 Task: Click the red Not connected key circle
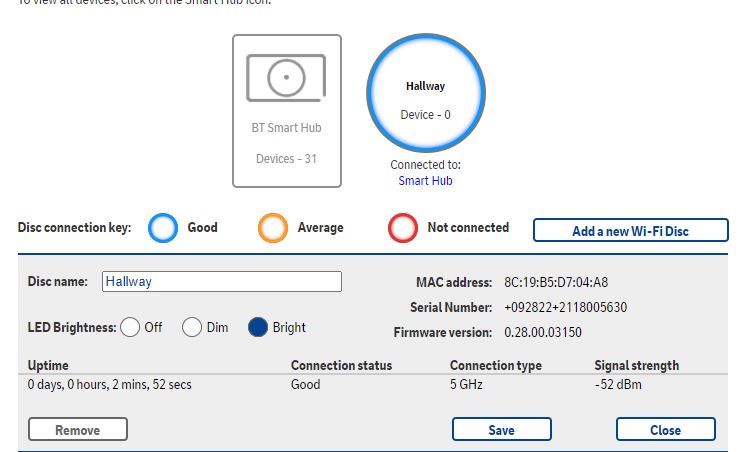(402, 228)
